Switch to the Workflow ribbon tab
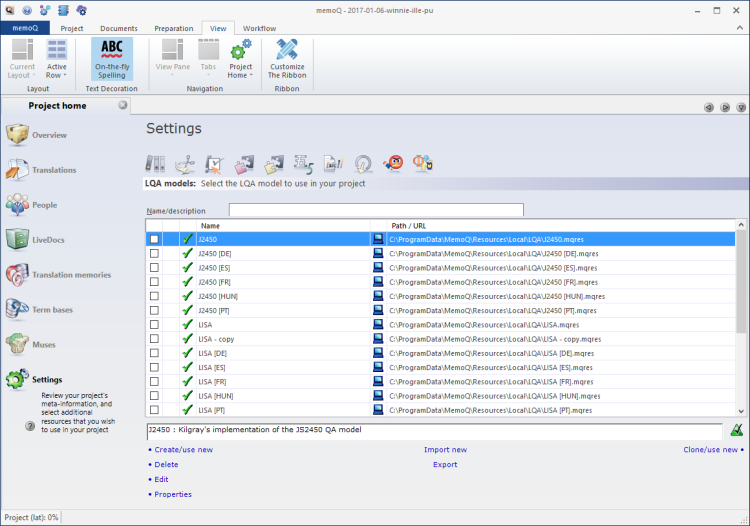The height and width of the screenshot is (526, 750). pos(259,28)
